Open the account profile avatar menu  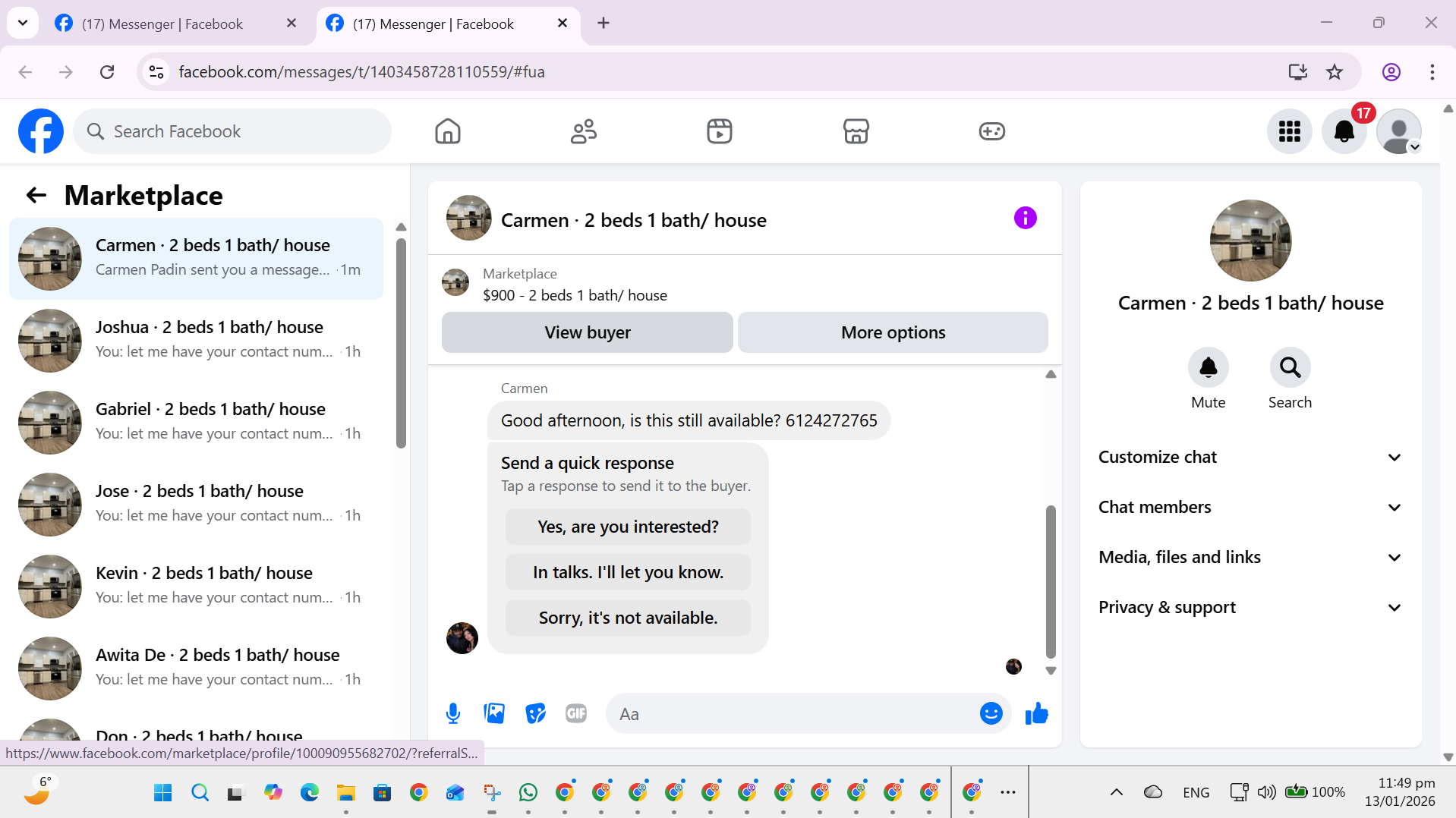coord(1399,131)
